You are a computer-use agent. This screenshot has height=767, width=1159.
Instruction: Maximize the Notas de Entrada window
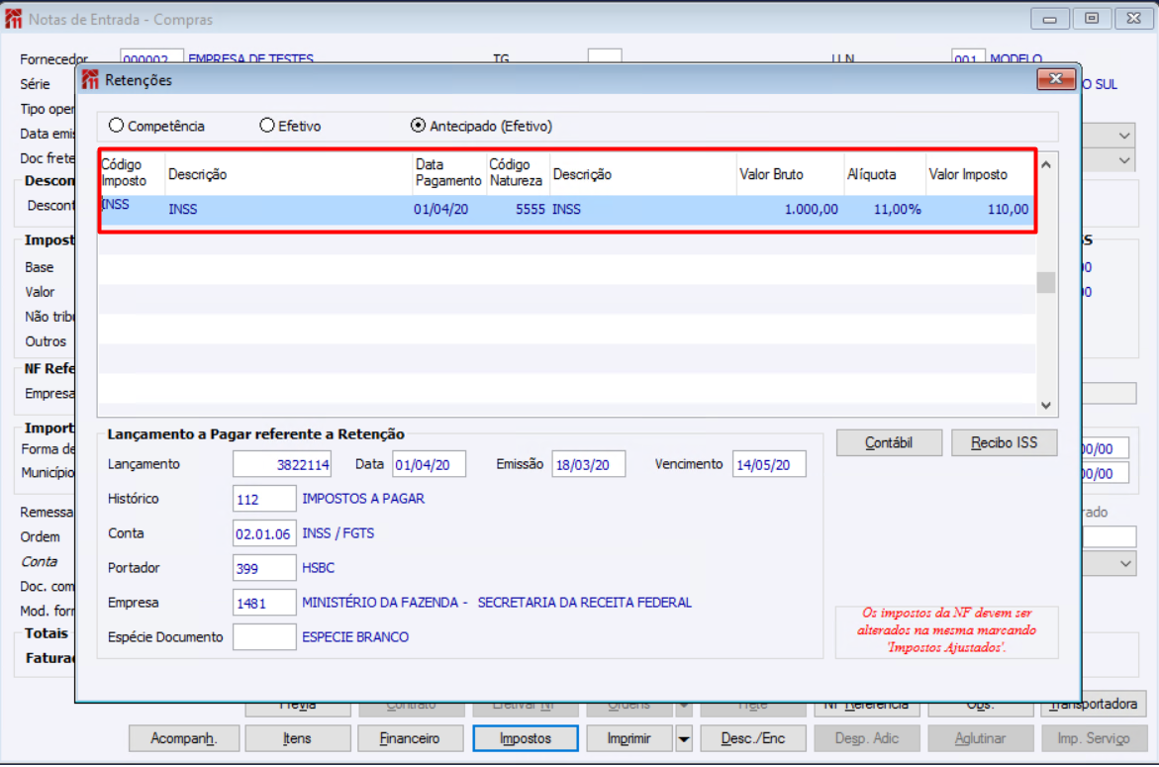coord(1091,18)
